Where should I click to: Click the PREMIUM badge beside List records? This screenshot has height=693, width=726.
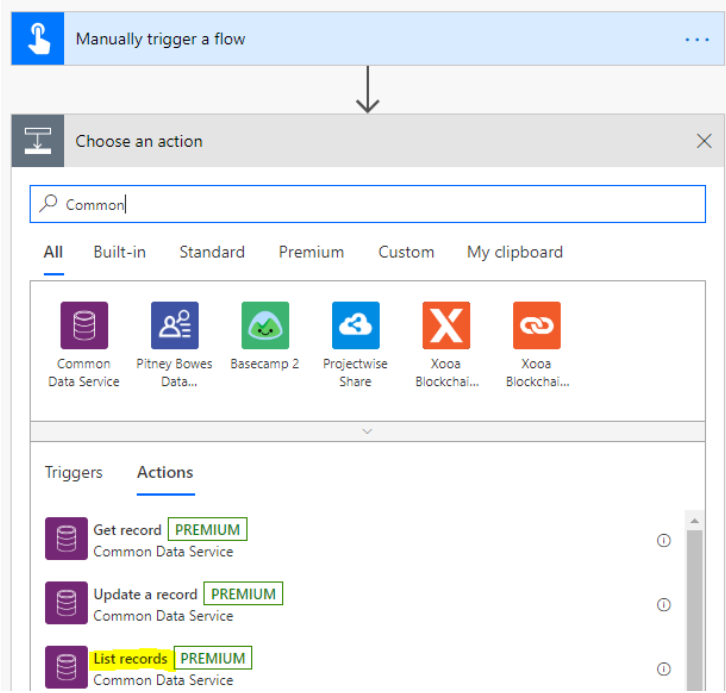pyautogui.click(x=213, y=658)
